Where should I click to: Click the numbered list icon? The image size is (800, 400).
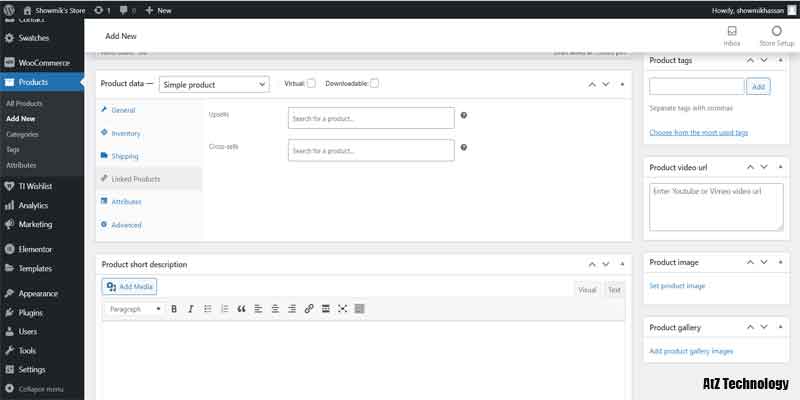pos(224,309)
